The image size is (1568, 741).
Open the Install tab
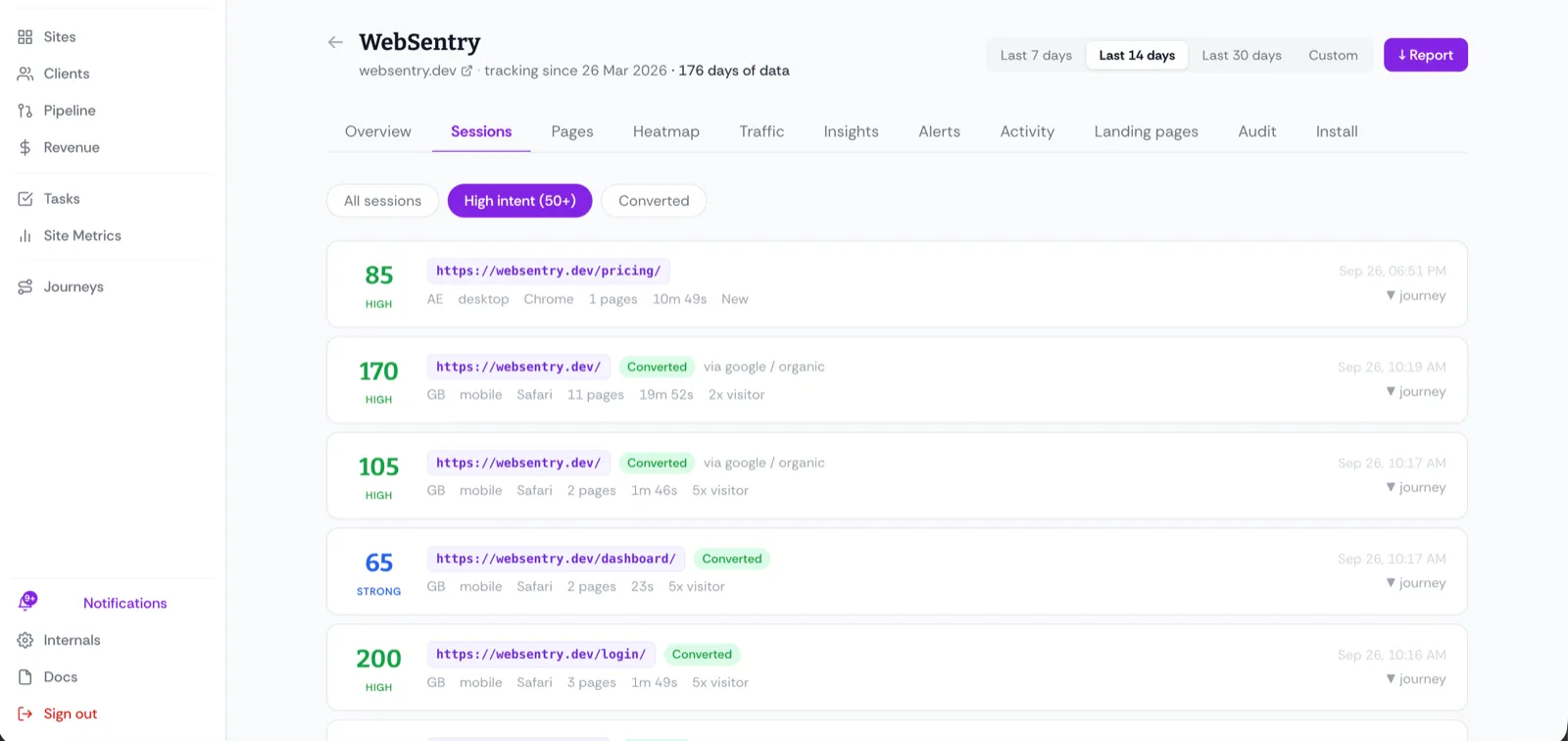click(1337, 131)
